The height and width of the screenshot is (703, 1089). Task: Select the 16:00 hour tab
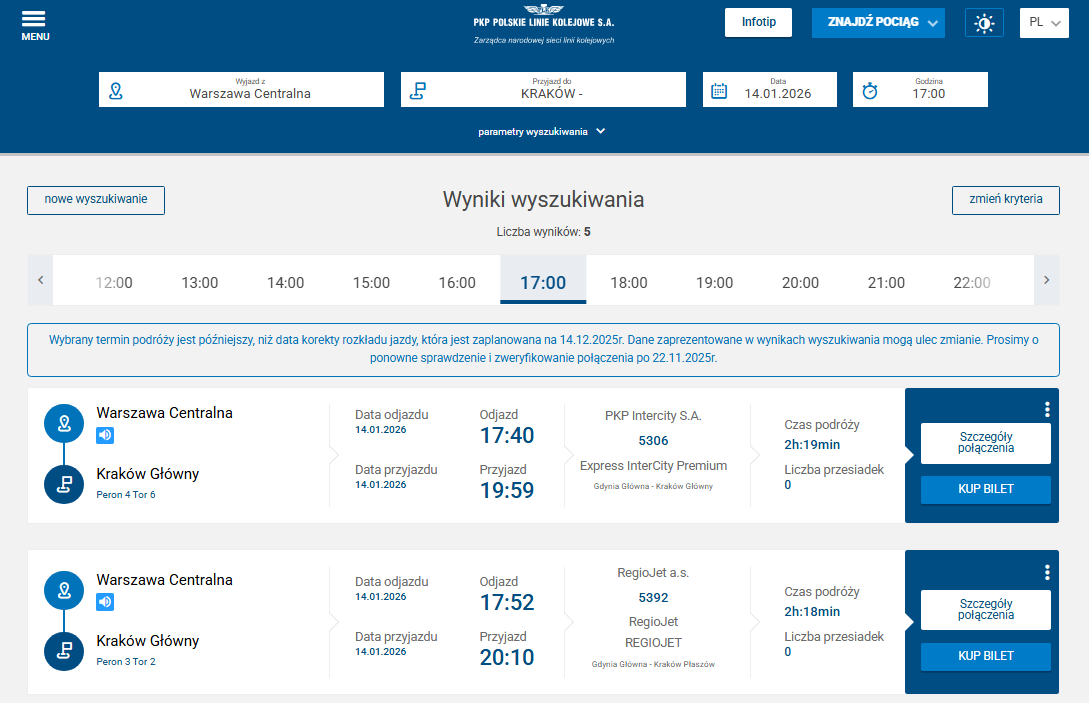pos(457,282)
